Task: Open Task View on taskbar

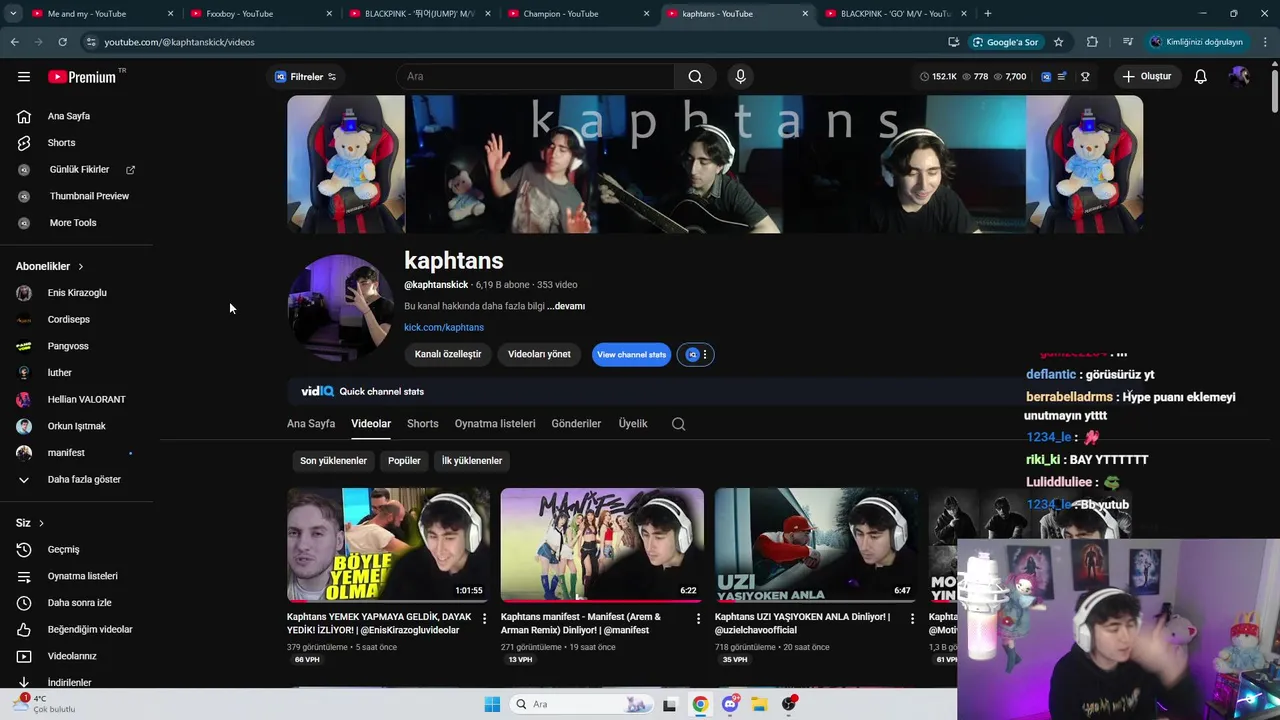Action: 669,704
